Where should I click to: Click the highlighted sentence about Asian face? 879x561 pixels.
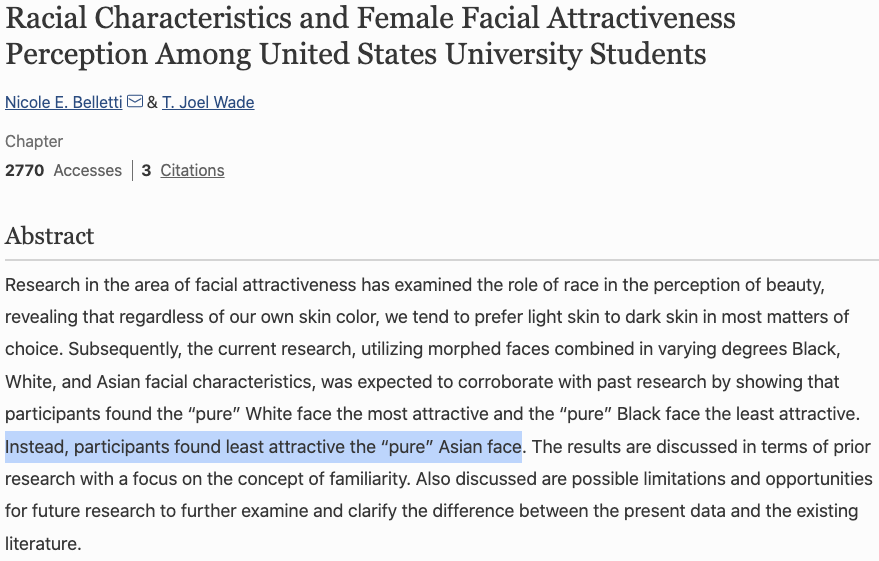263,447
